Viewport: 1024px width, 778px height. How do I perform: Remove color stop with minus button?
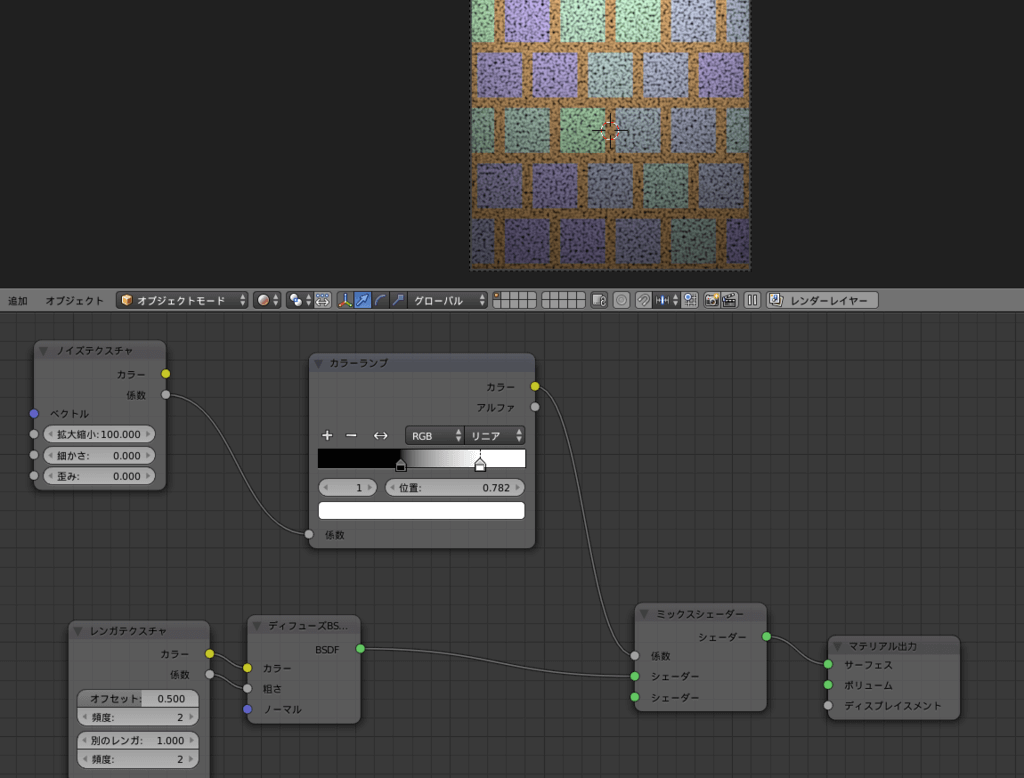(351, 435)
